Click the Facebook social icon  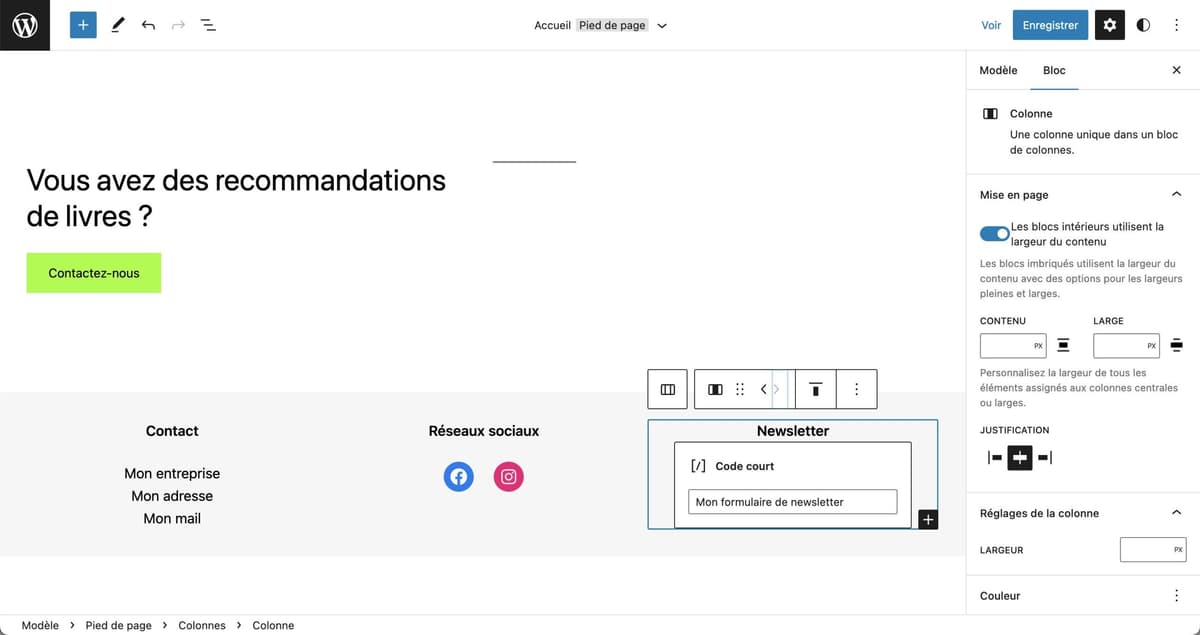(458, 477)
